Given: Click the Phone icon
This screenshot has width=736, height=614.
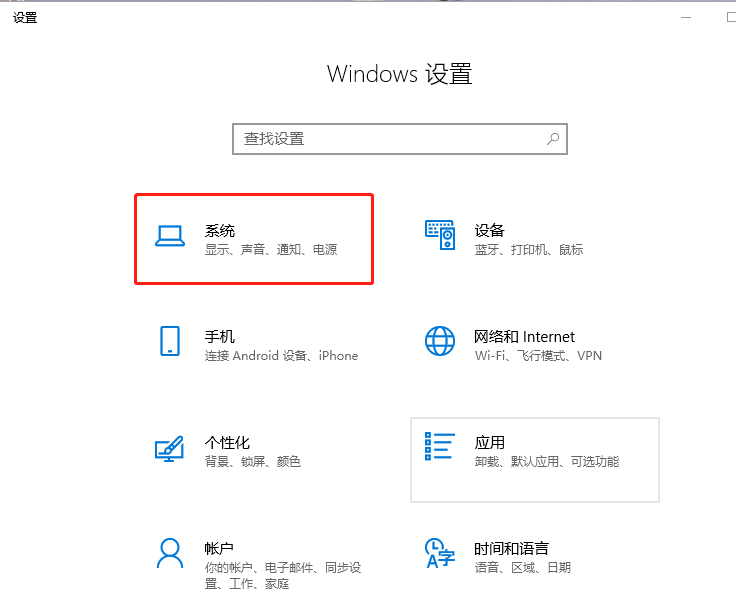Looking at the screenshot, I should [170, 341].
